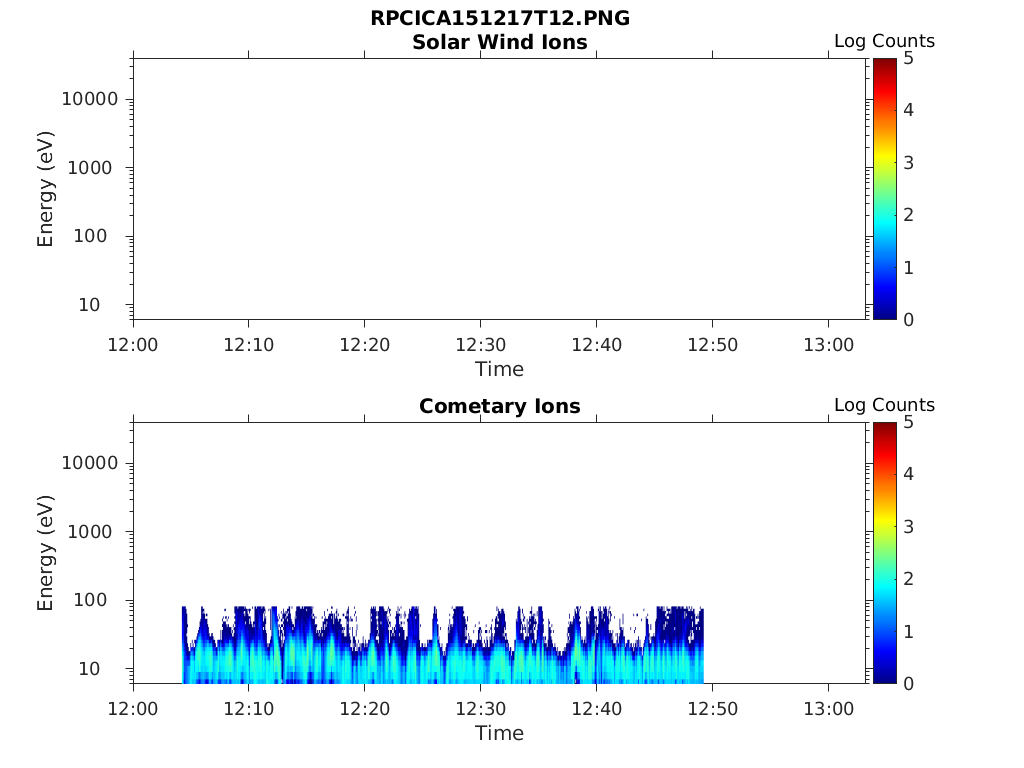The width and height of the screenshot is (1024, 768).
Task: Select 100 energy tick in Solar Wind plot
Action: click(x=89, y=236)
